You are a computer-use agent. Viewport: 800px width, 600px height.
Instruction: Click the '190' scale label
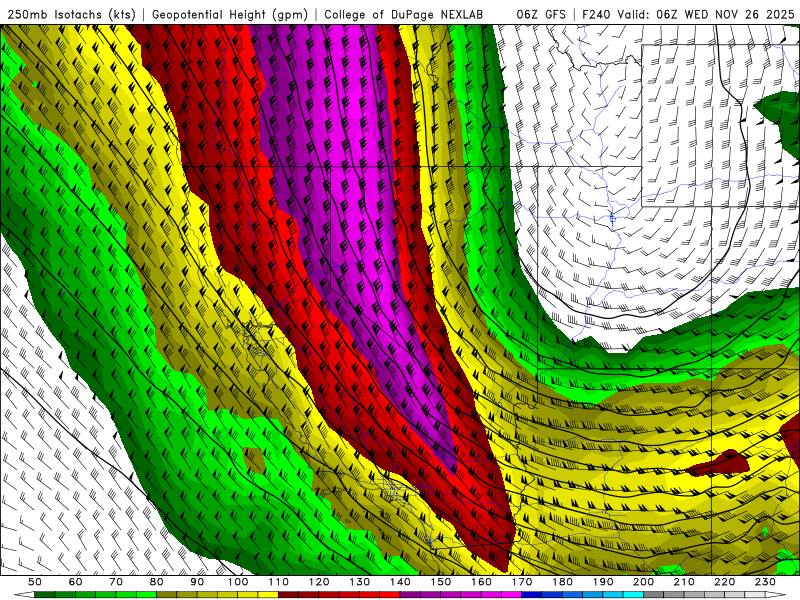pyautogui.click(x=603, y=582)
